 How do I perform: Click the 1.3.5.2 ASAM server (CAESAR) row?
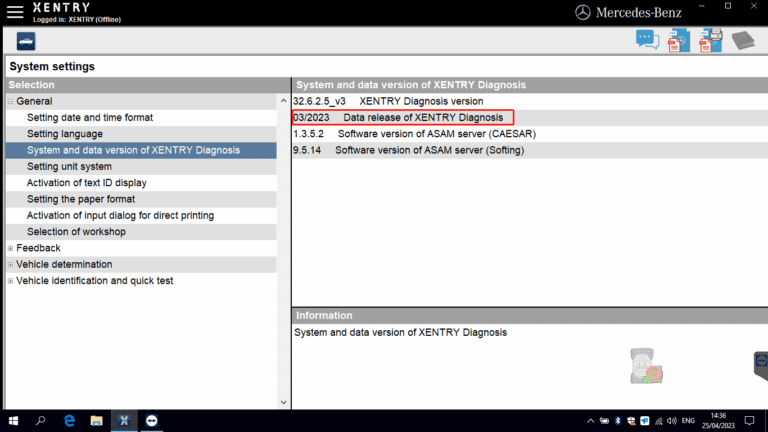[530, 134]
